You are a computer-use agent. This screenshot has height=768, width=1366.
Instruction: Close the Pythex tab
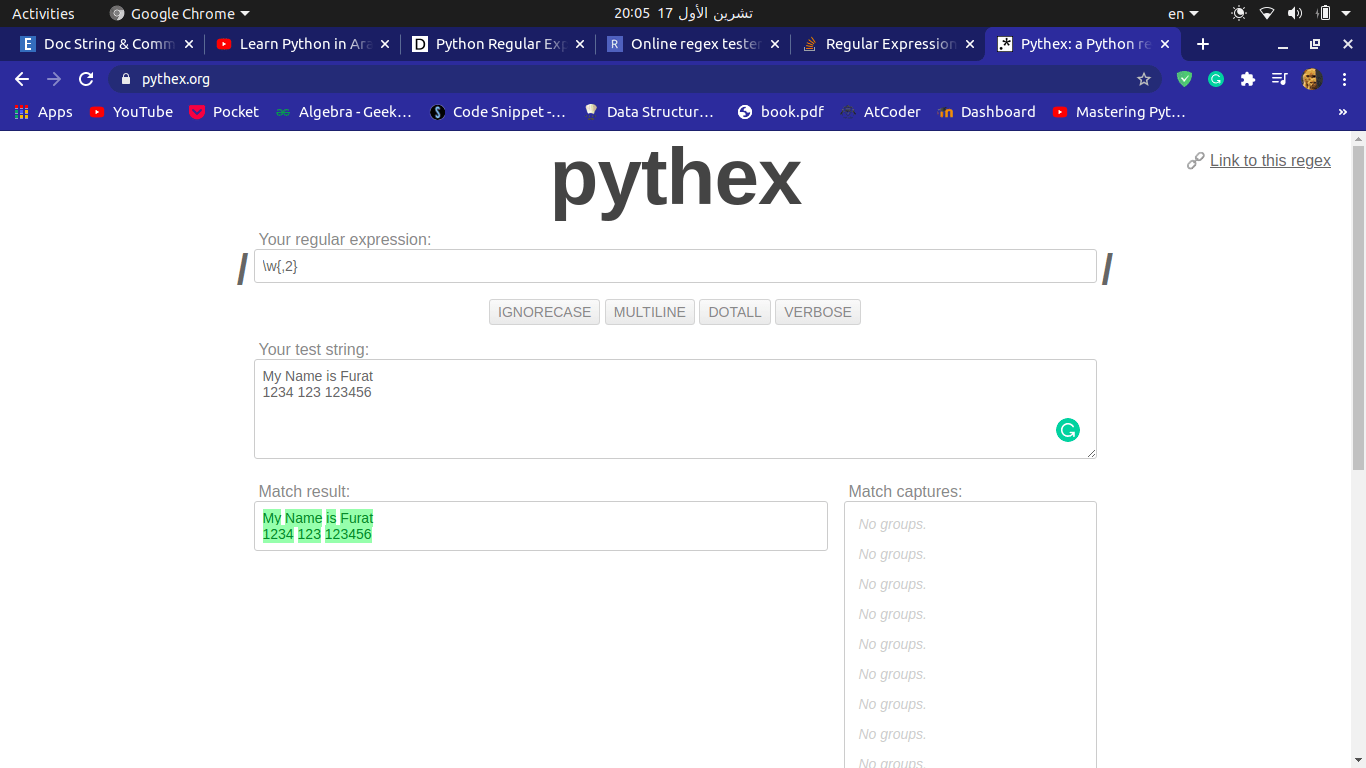[x=1165, y=44]
